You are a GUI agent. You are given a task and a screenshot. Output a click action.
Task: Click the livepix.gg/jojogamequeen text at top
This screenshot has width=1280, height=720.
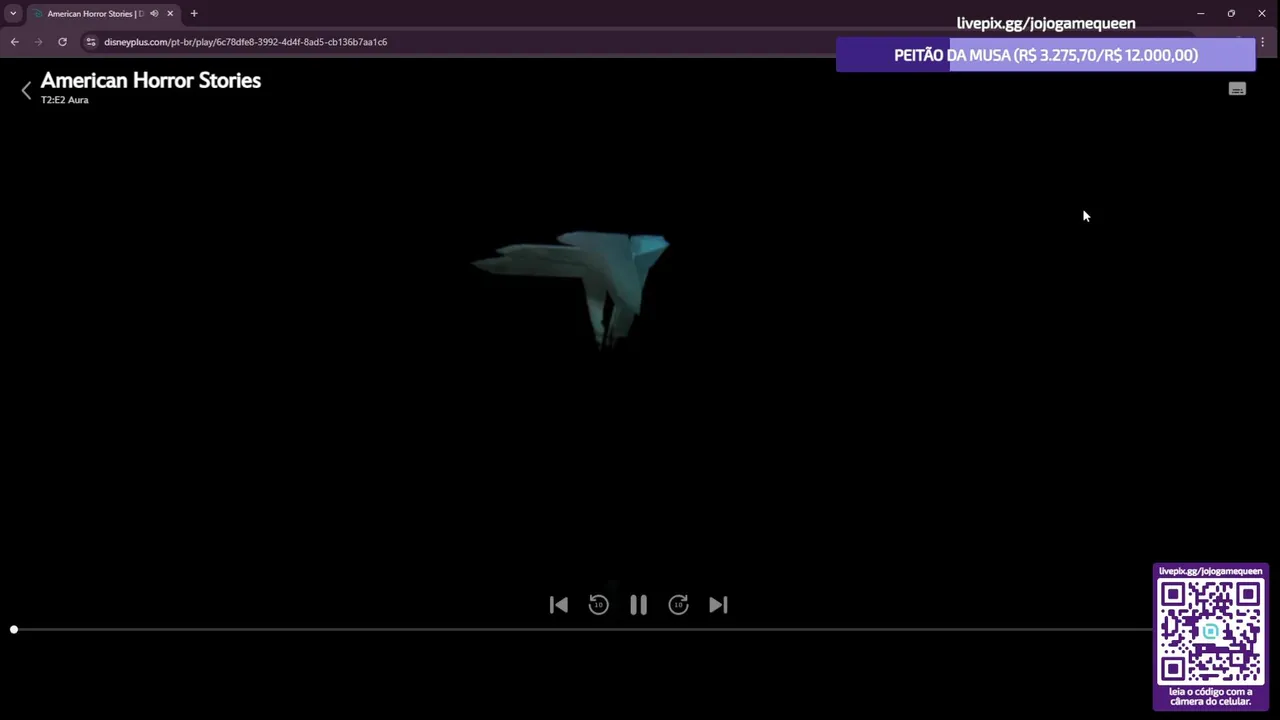point(1046,23)
